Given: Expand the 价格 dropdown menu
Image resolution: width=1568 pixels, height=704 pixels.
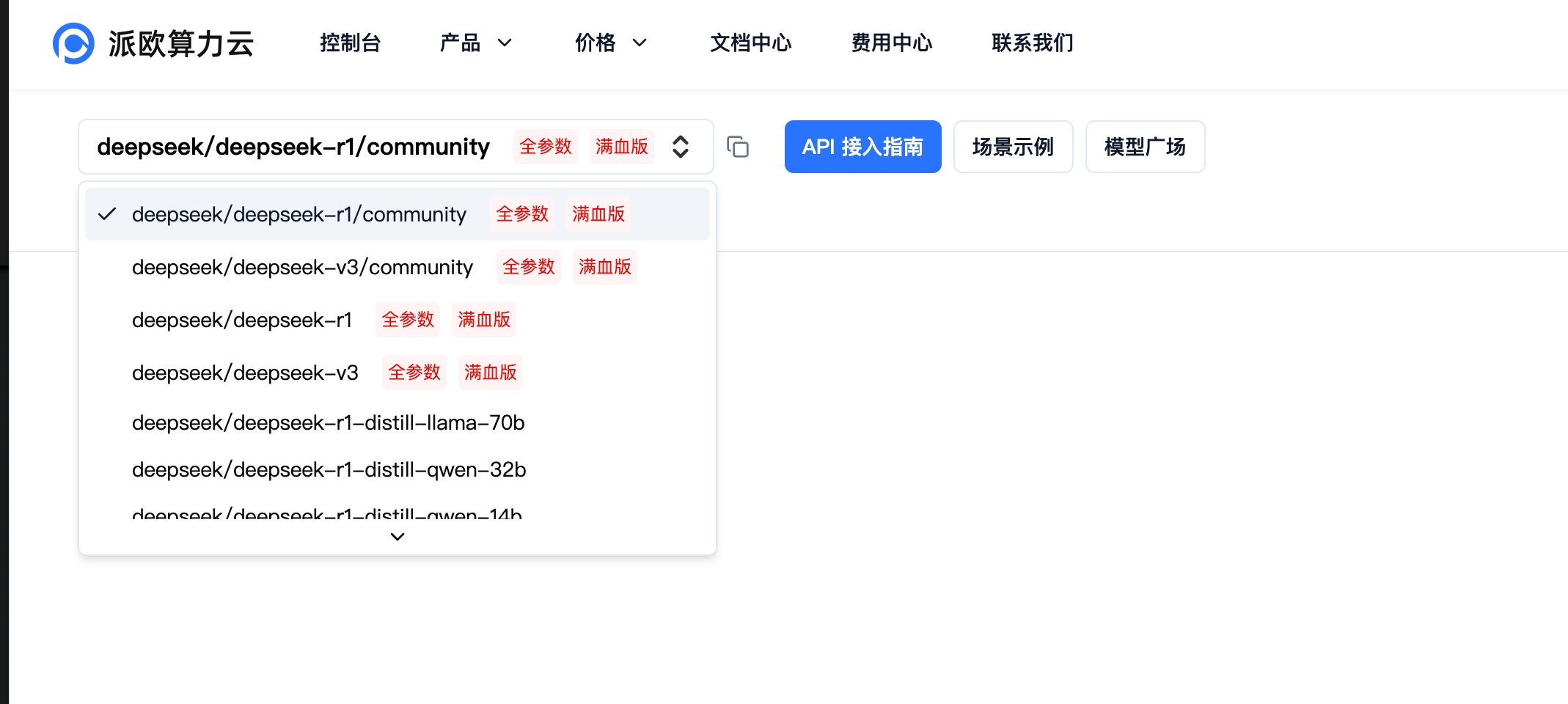Looking at the screenshot, I should (611, 43).
